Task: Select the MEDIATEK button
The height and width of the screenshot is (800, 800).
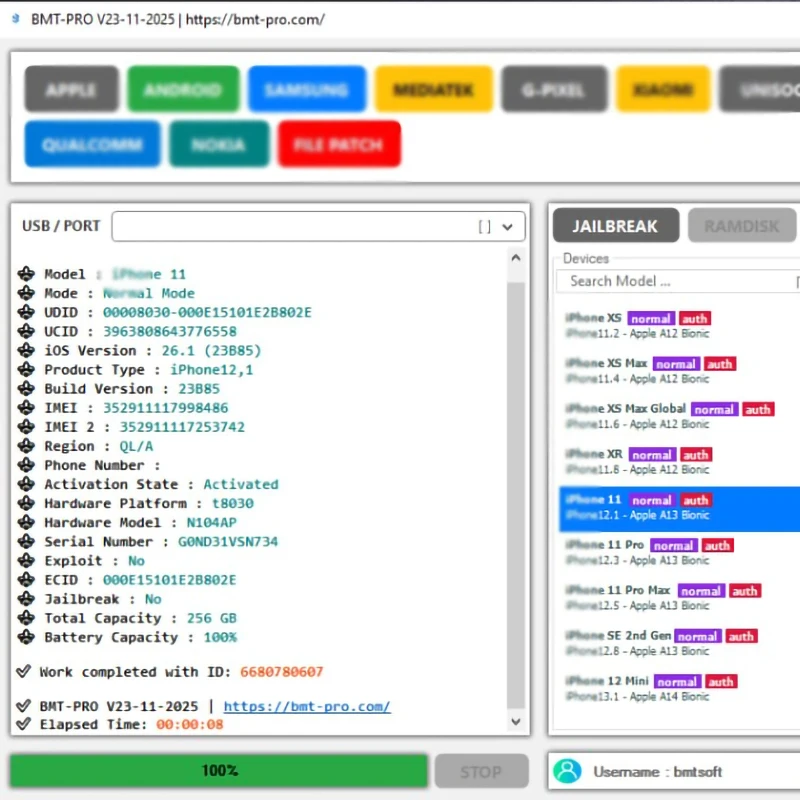Action: pos(434,89)
